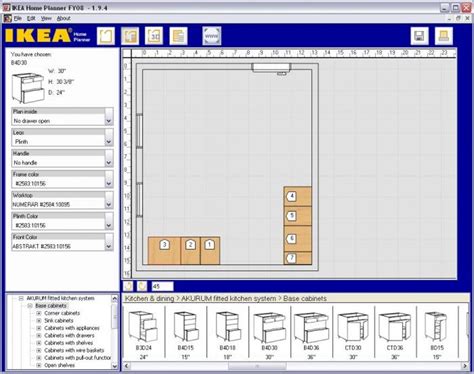Click the rotation angle input field
This screenshot has width=474, height=374.
coord(162,286)
